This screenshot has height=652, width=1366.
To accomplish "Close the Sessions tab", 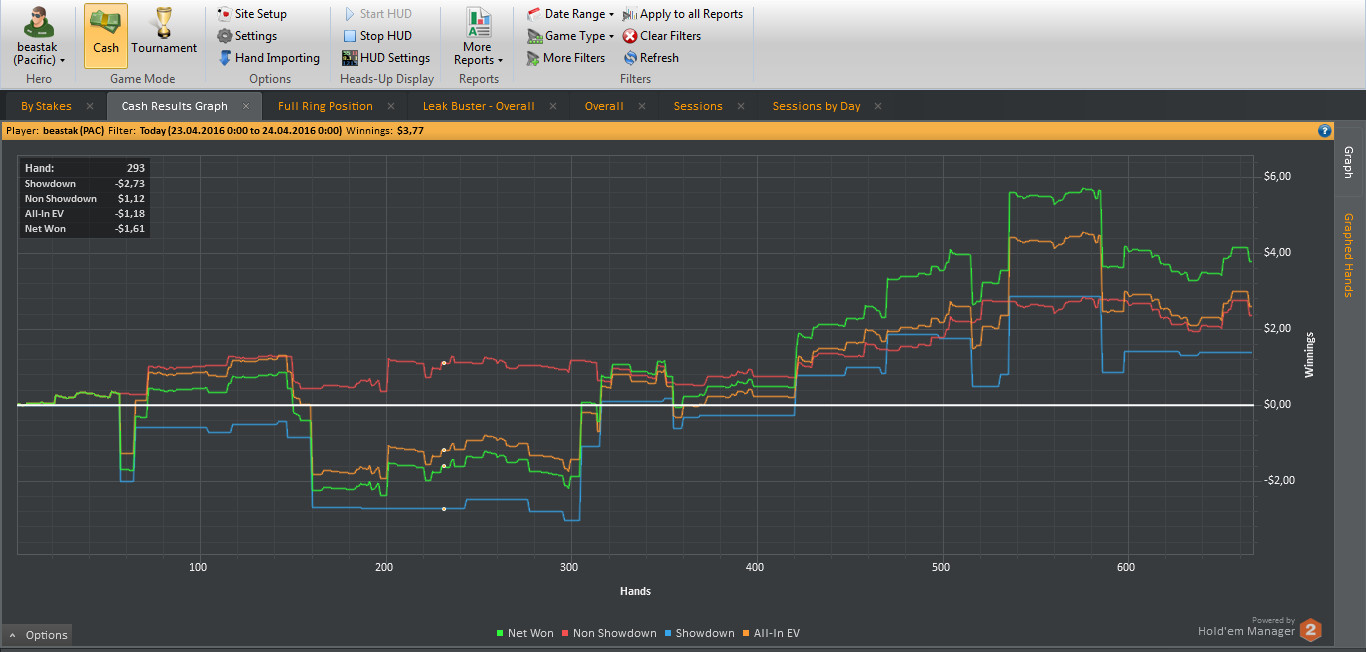I will click(x=741, y=106).
